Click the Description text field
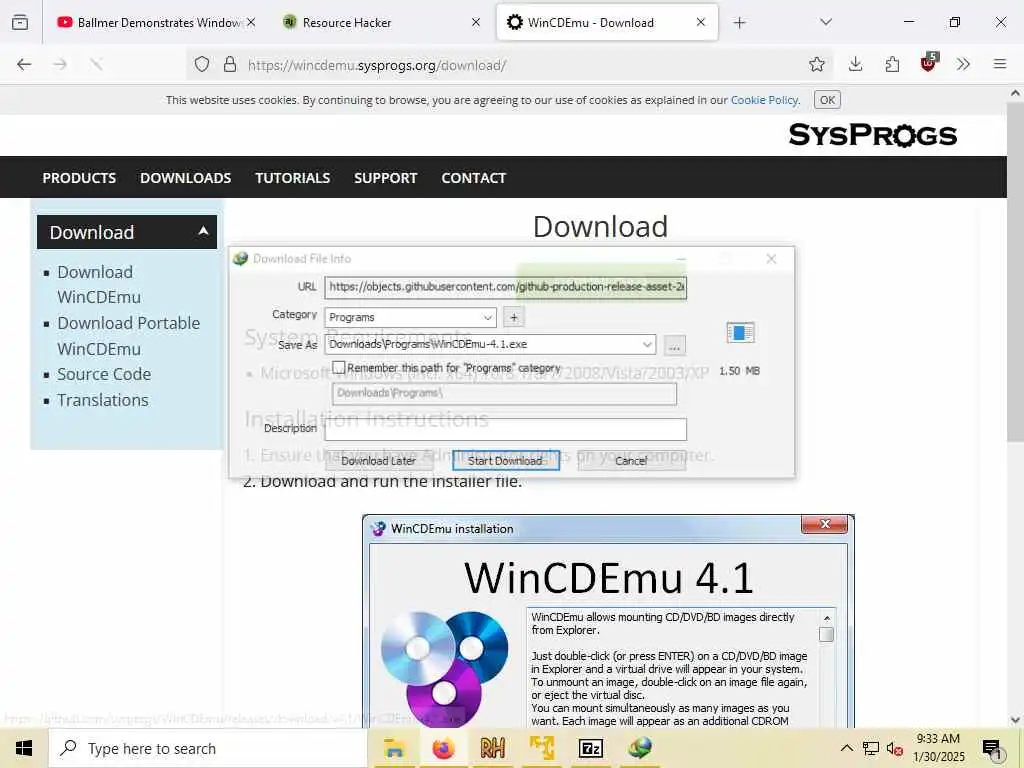 [505, 429]
